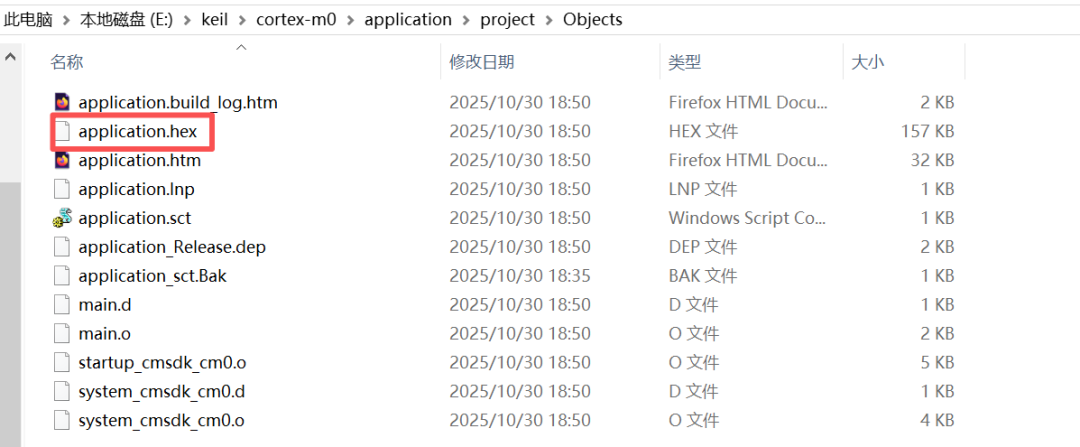Image resolution: width=1080 pixels, height=447 pixels.
Task: Click the Firefox icon beside application.build_log.htm
Action: coord(62,102)
